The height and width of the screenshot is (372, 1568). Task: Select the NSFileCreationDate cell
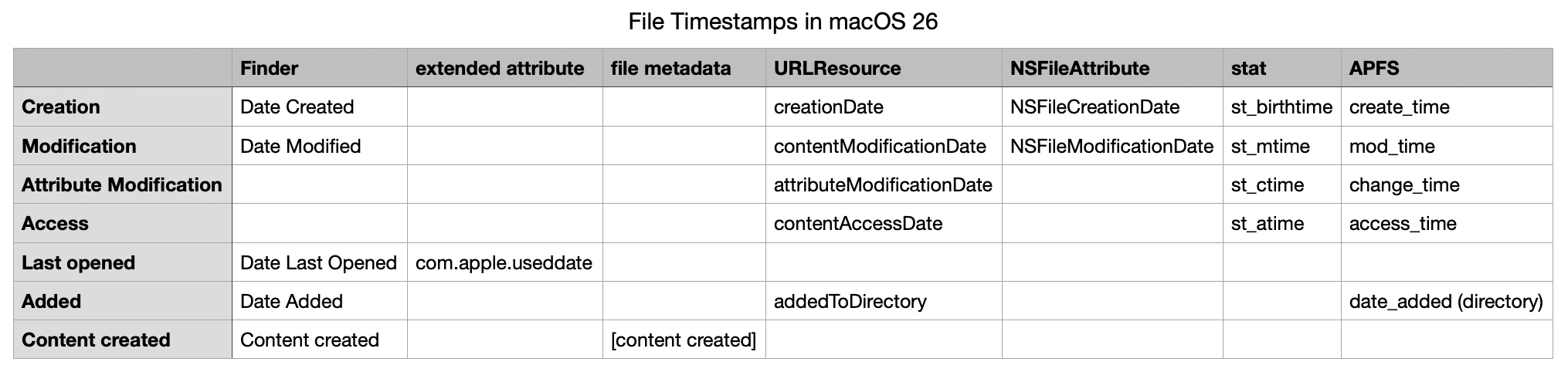tap(1095, 107)
